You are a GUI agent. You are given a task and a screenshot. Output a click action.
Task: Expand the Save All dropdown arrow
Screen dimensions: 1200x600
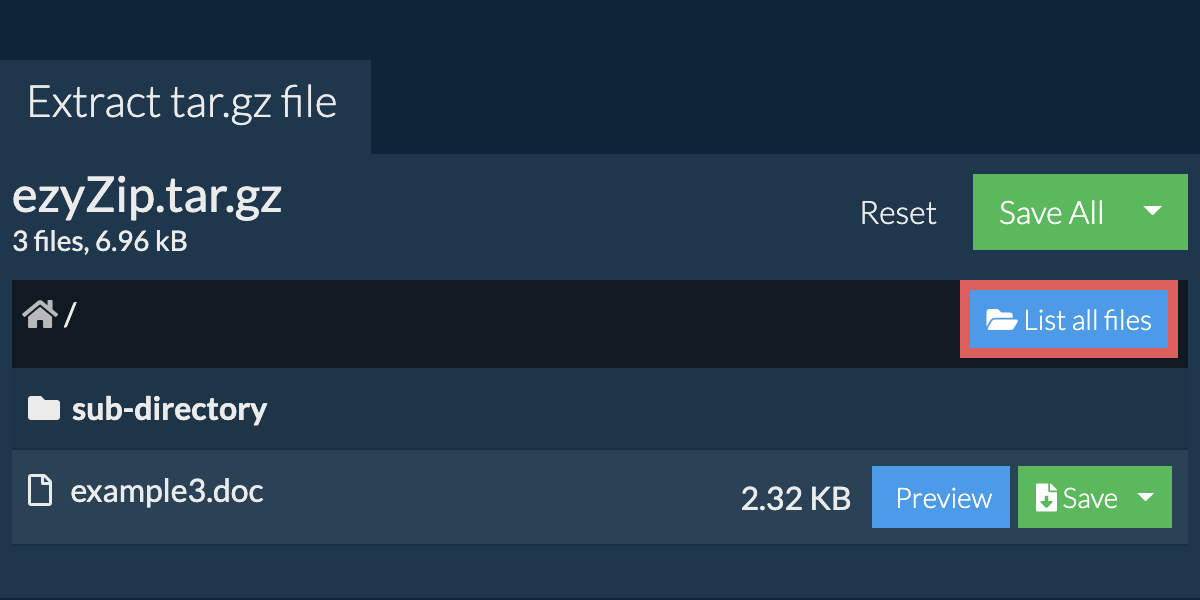(x=1152, y=212)
